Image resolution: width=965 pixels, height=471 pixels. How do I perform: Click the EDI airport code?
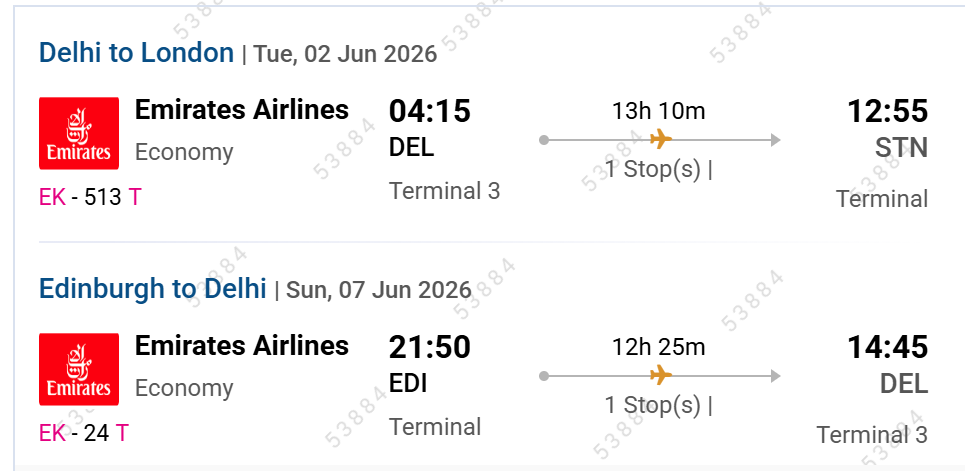(409, 383)
